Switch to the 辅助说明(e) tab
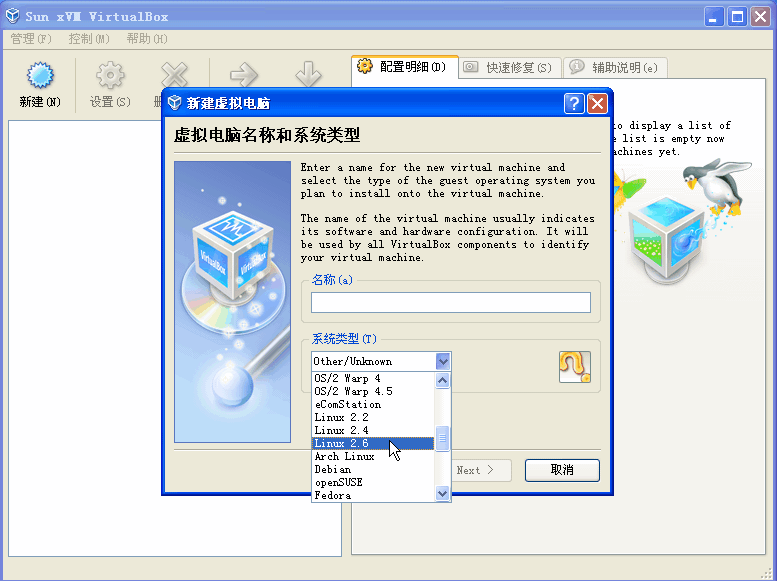Viewport: 777px width, 581px height. [x=615, y=67]
